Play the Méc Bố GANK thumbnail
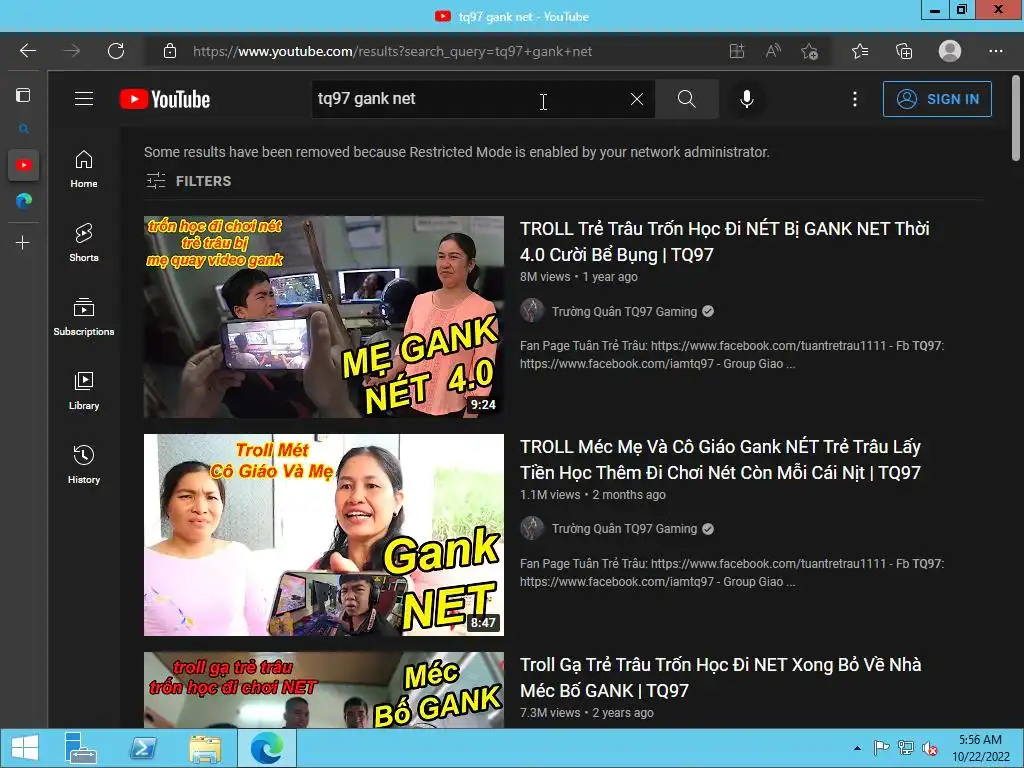Image resolution: width=1024 pixels, height=768 pixels. click(324, 690)
